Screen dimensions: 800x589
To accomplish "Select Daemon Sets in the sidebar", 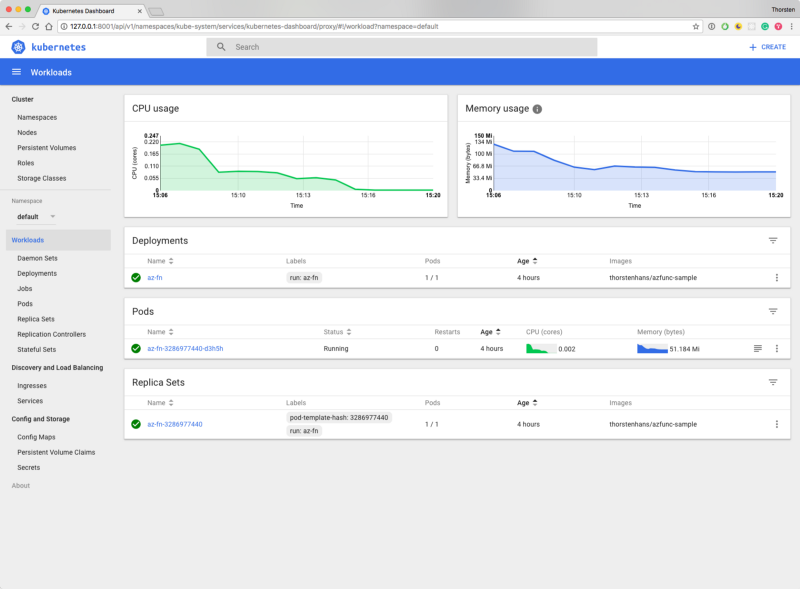I will click(37, 258).
